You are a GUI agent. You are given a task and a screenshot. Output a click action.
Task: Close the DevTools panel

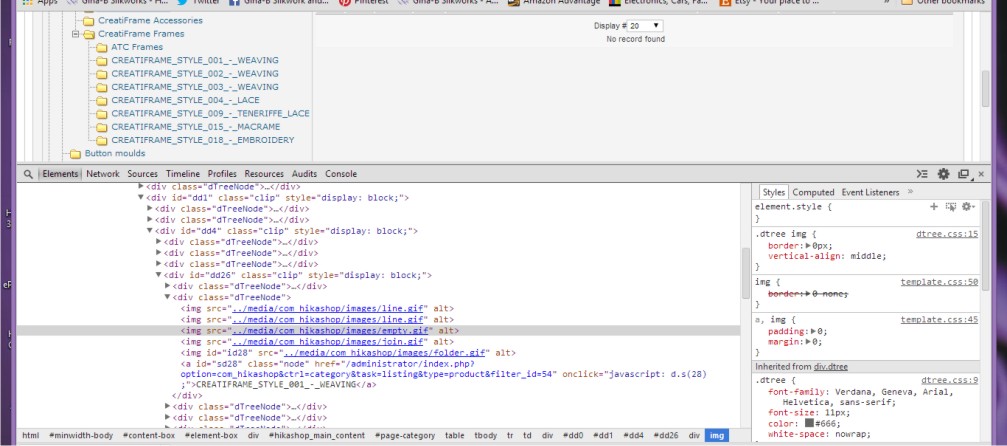click(981, 174)
